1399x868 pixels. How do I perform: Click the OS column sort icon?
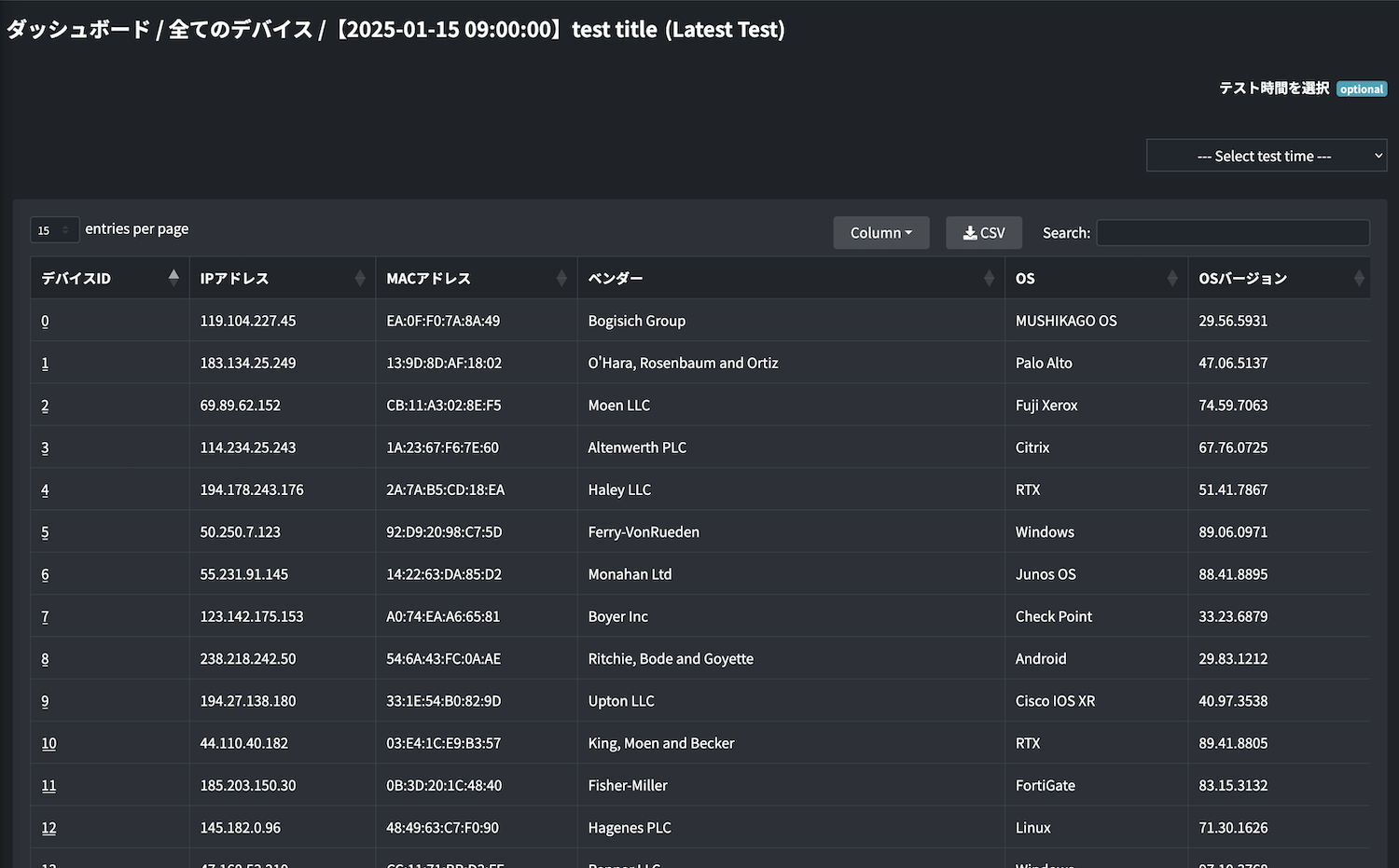pyautogui.click(x=1172, y=278)
